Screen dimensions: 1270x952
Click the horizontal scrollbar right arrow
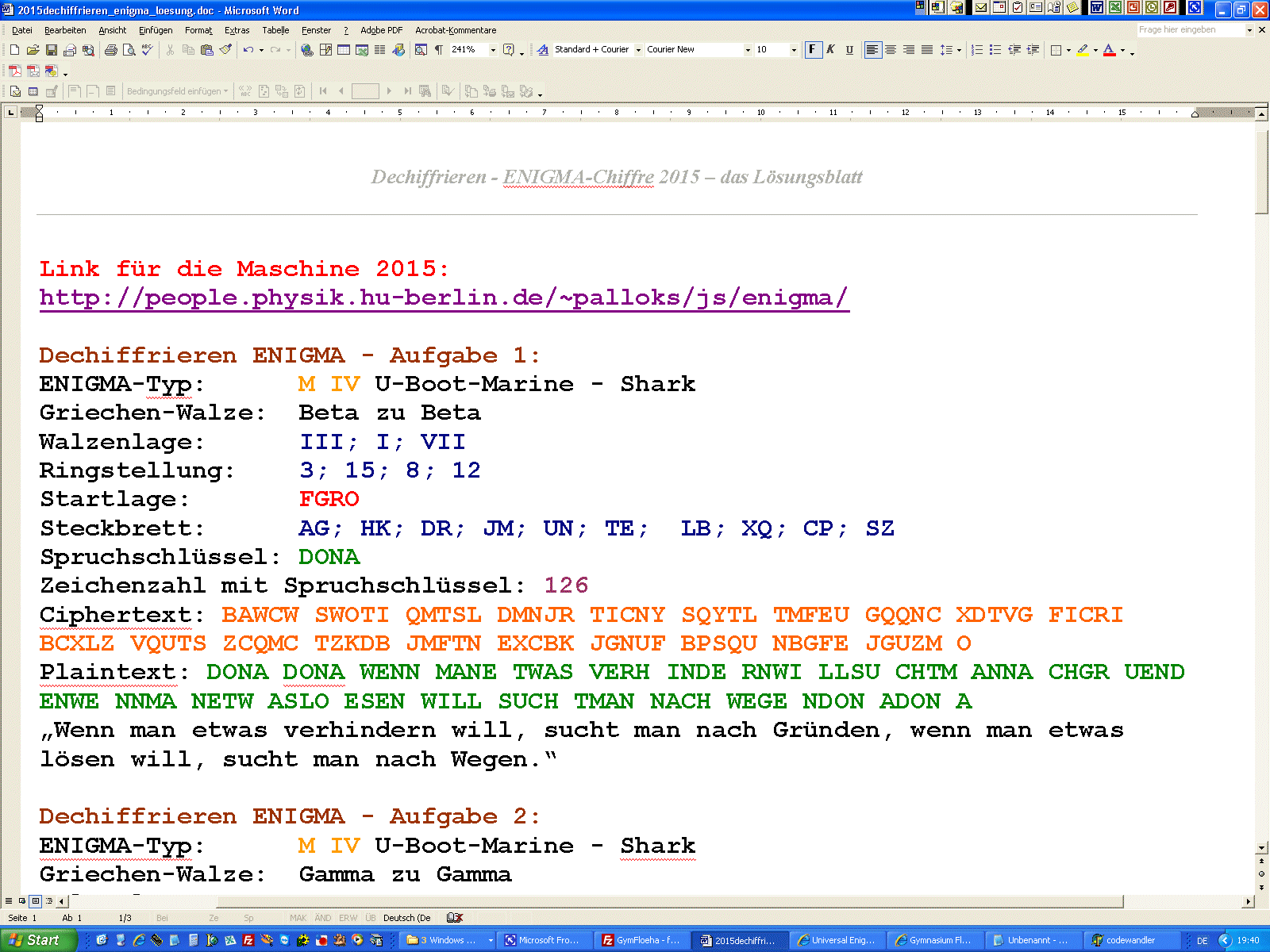tap(1249, 901)
